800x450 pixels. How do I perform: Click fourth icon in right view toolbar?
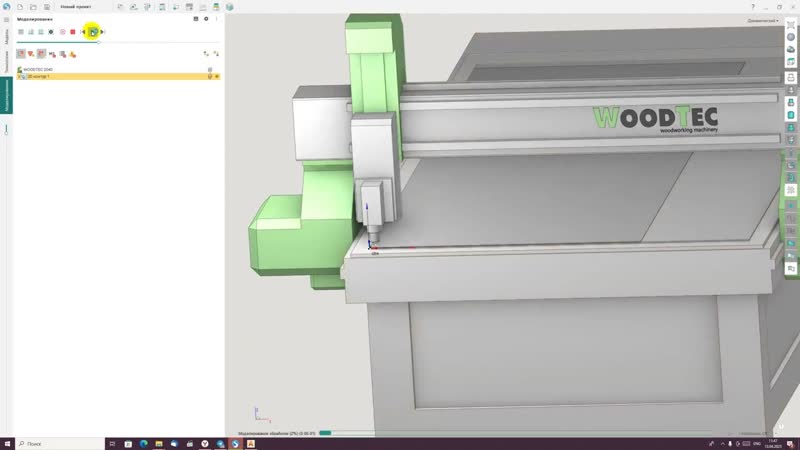tap(791, 62)
